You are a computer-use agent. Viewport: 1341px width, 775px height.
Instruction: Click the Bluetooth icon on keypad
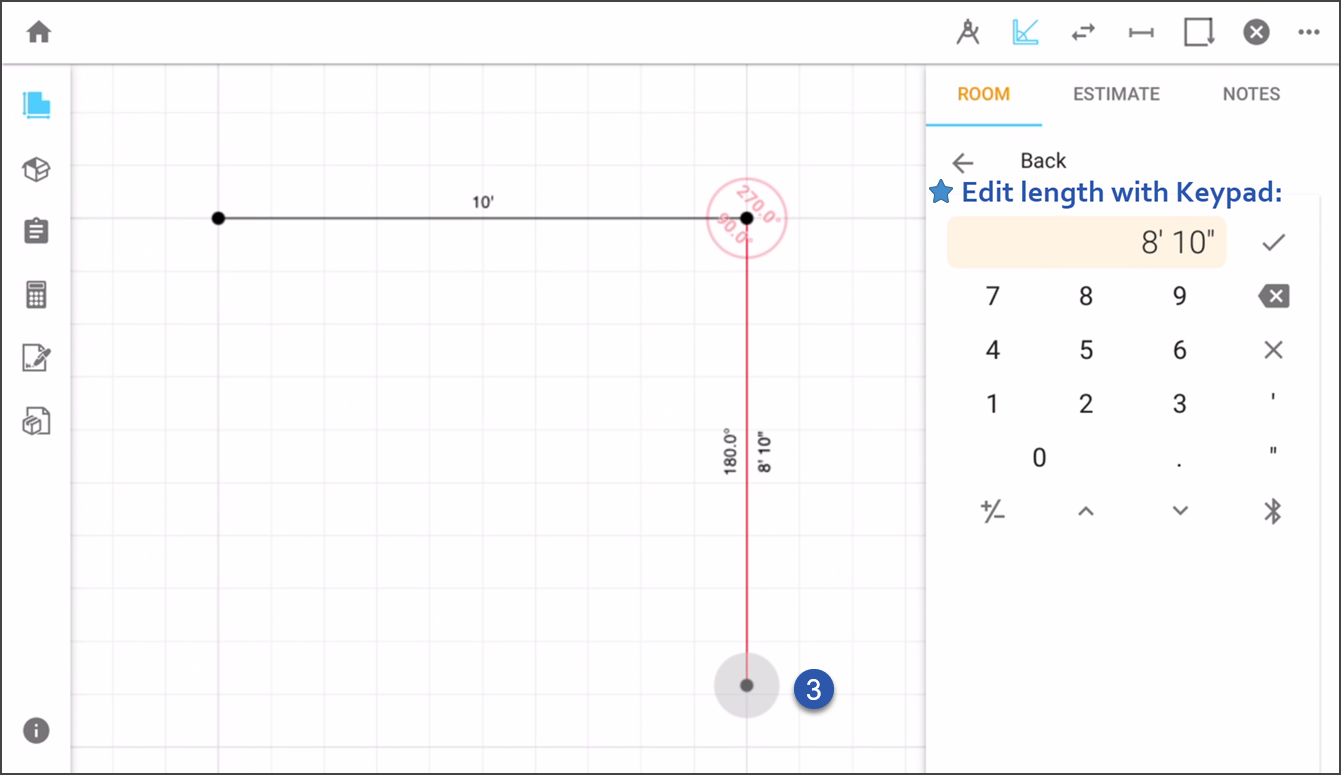point(1273,512)
